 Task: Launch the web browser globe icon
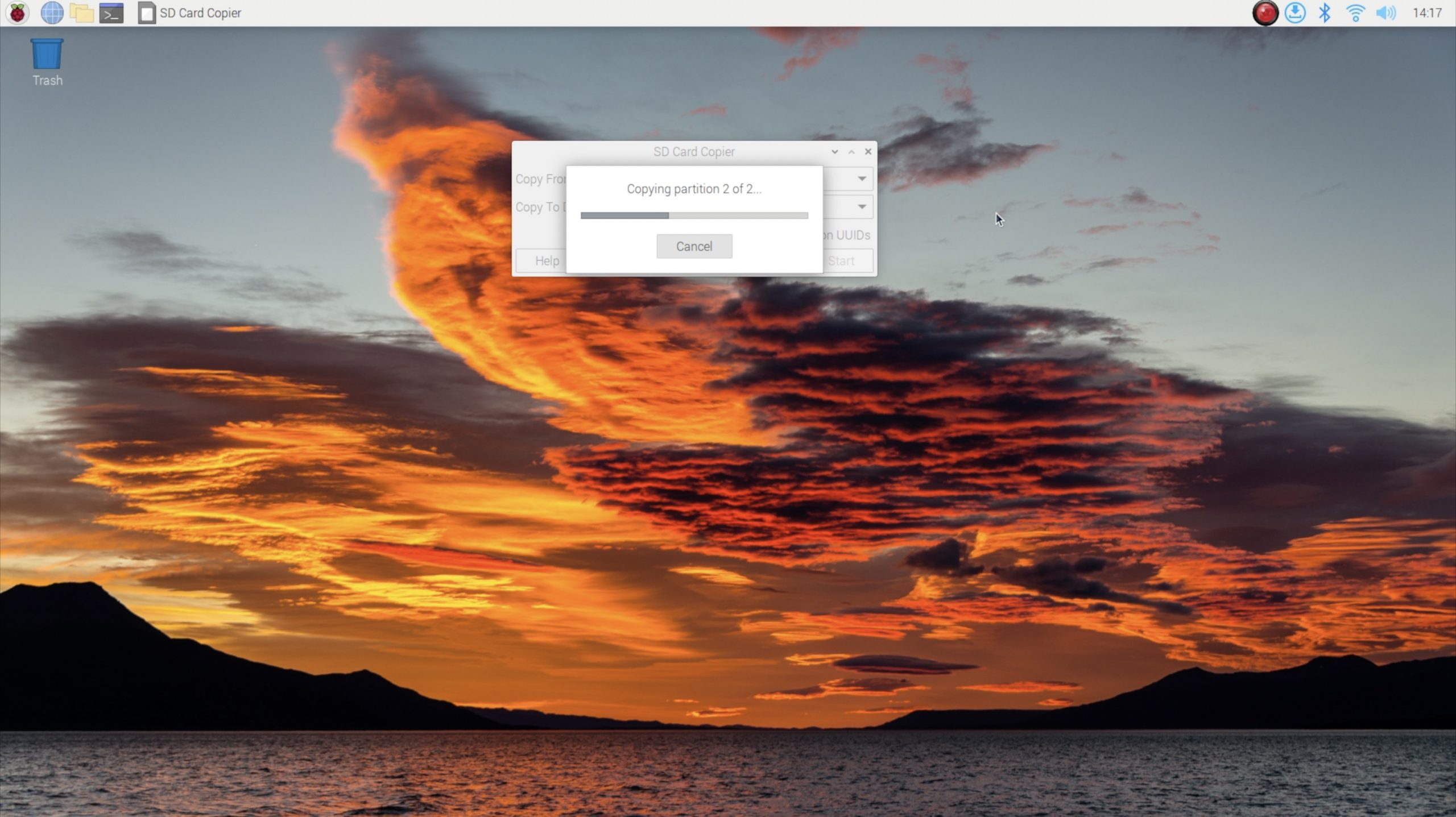coord(52,13)
